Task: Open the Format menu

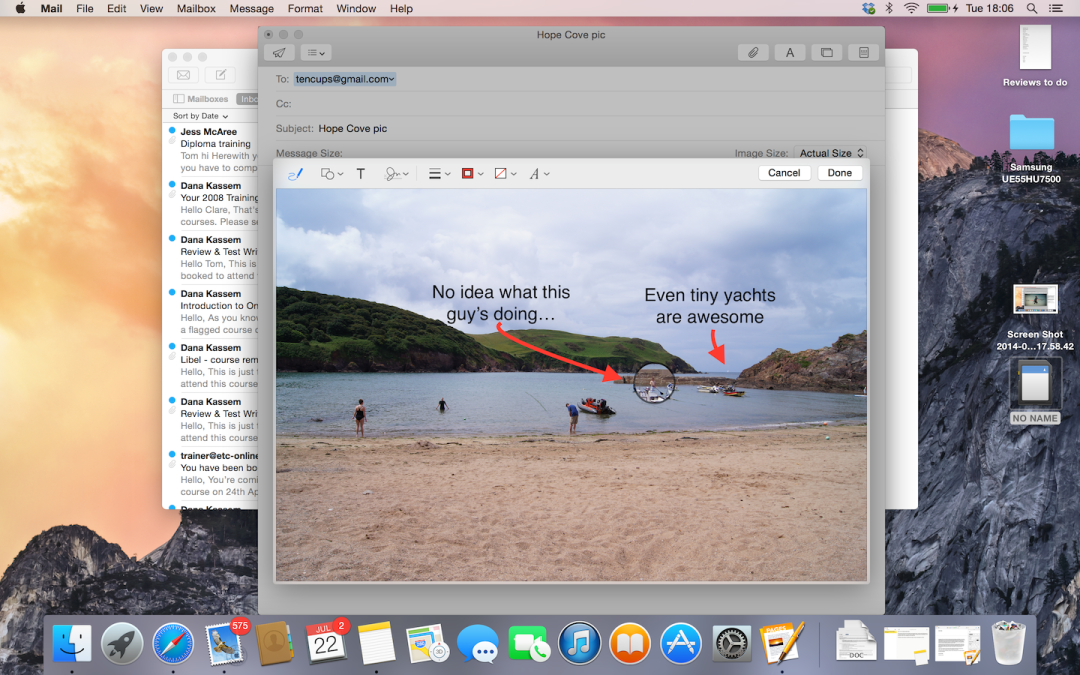Action: coord(305,8)
